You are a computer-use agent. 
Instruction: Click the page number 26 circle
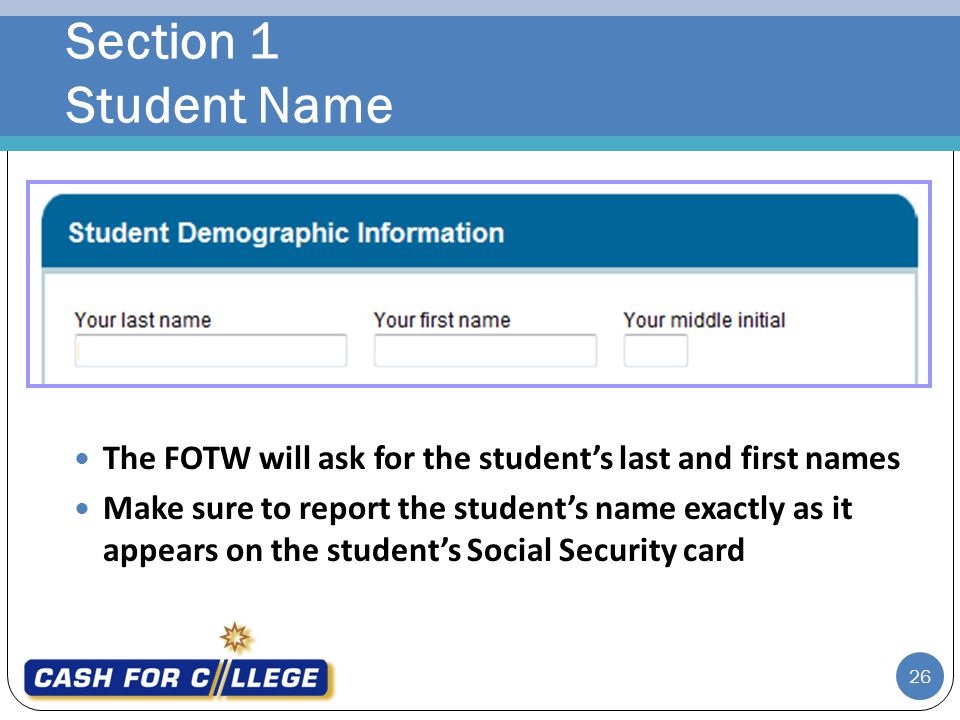pyautogui.click(x=920, y=677)
